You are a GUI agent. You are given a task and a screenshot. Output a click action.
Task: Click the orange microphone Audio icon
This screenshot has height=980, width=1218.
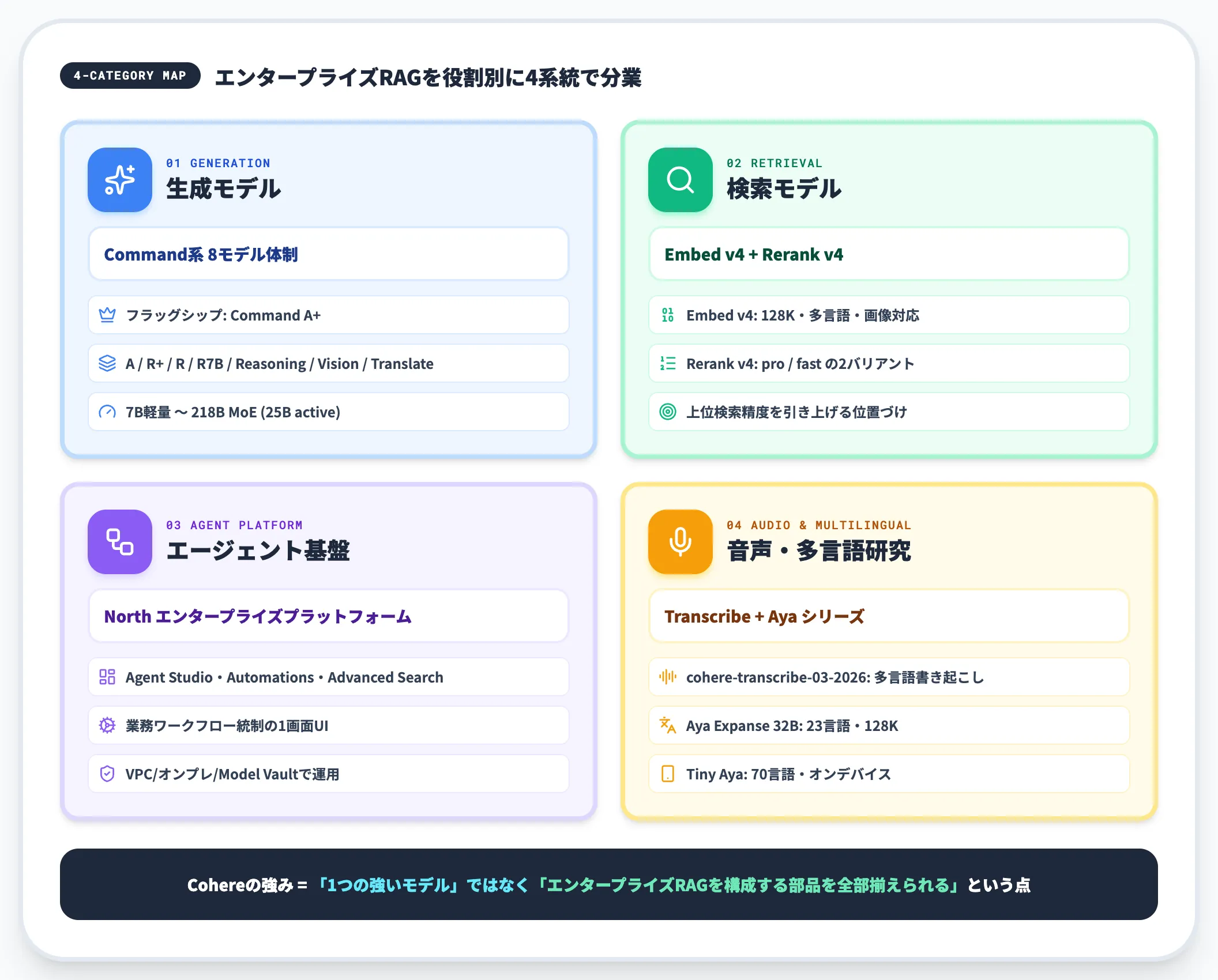(x=681, y=542)
